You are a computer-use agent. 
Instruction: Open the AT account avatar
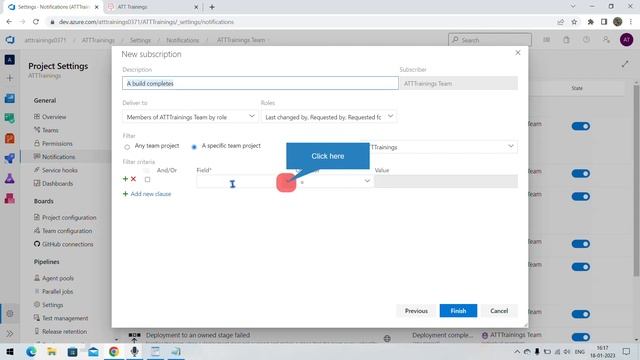coord(627,40)
